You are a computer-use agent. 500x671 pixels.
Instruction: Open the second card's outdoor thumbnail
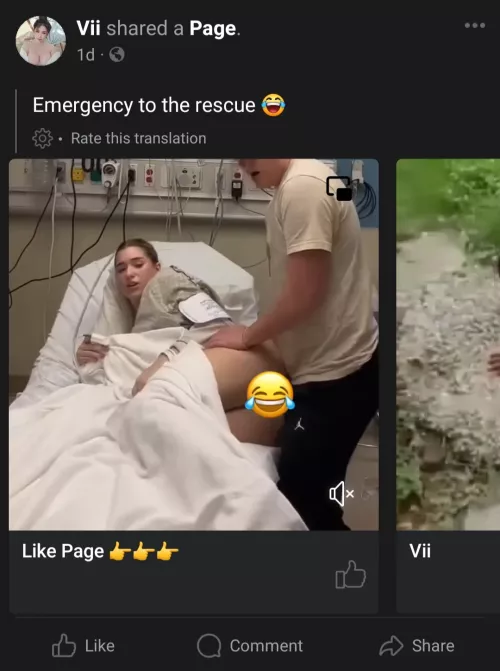[448, 344]
